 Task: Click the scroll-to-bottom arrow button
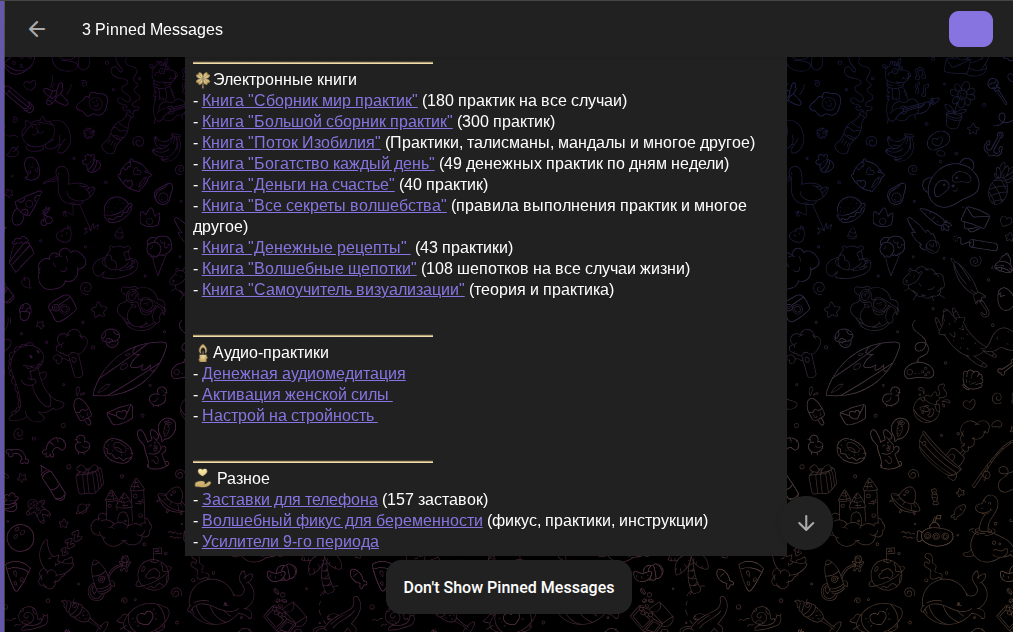806,522
